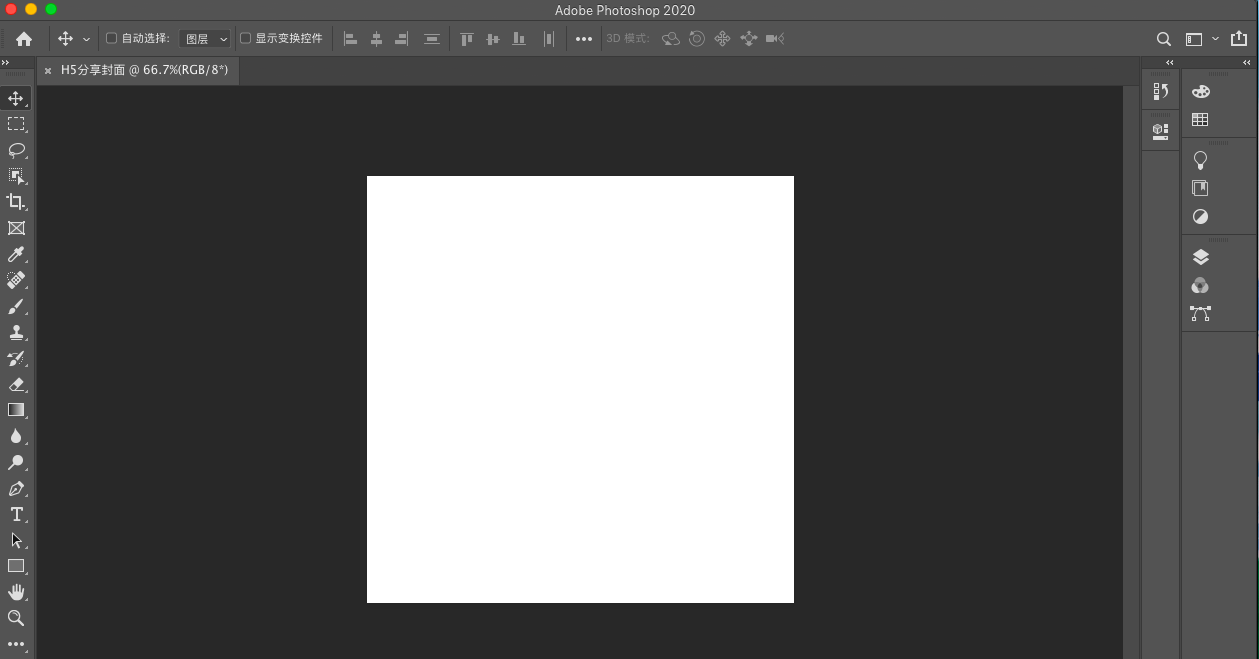Distribute vertically
Screen dimensions: 1259x659
coord(432,39)
